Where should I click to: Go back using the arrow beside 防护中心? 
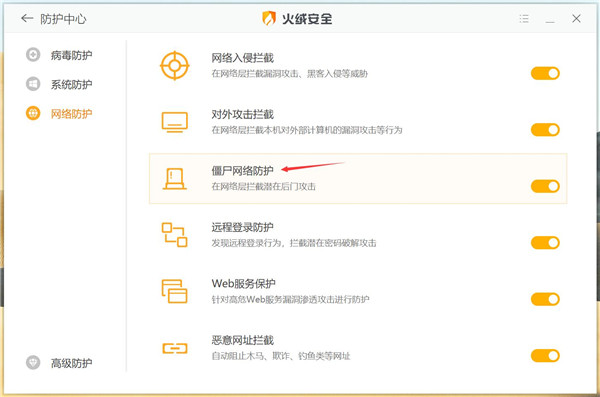coord(27,18)
